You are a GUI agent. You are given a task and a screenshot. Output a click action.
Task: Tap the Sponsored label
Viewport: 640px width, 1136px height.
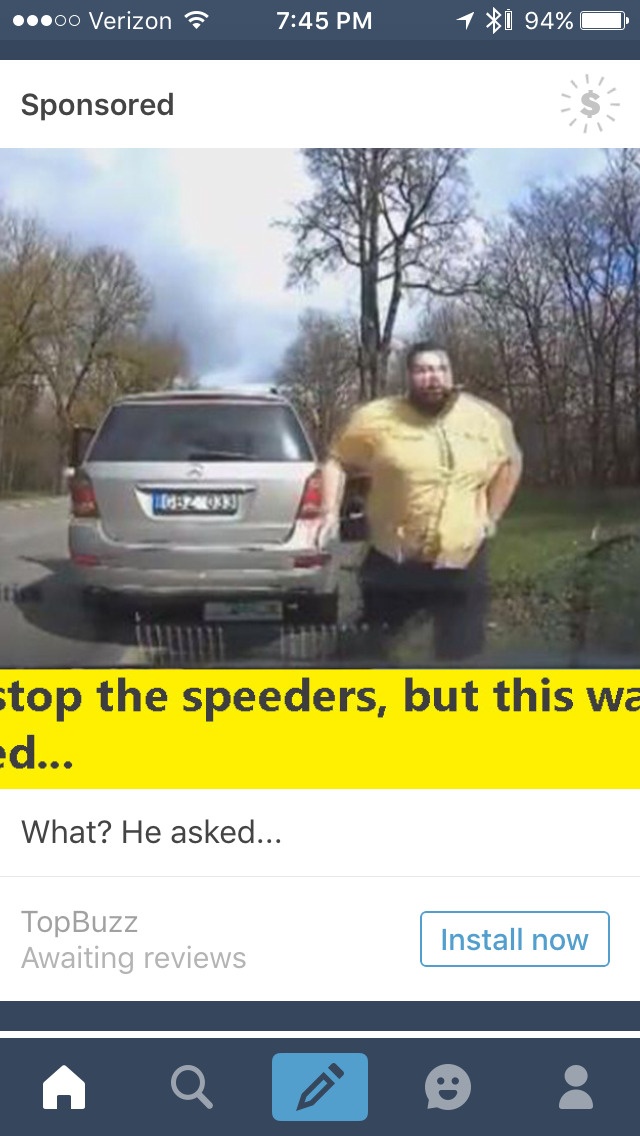98,104
